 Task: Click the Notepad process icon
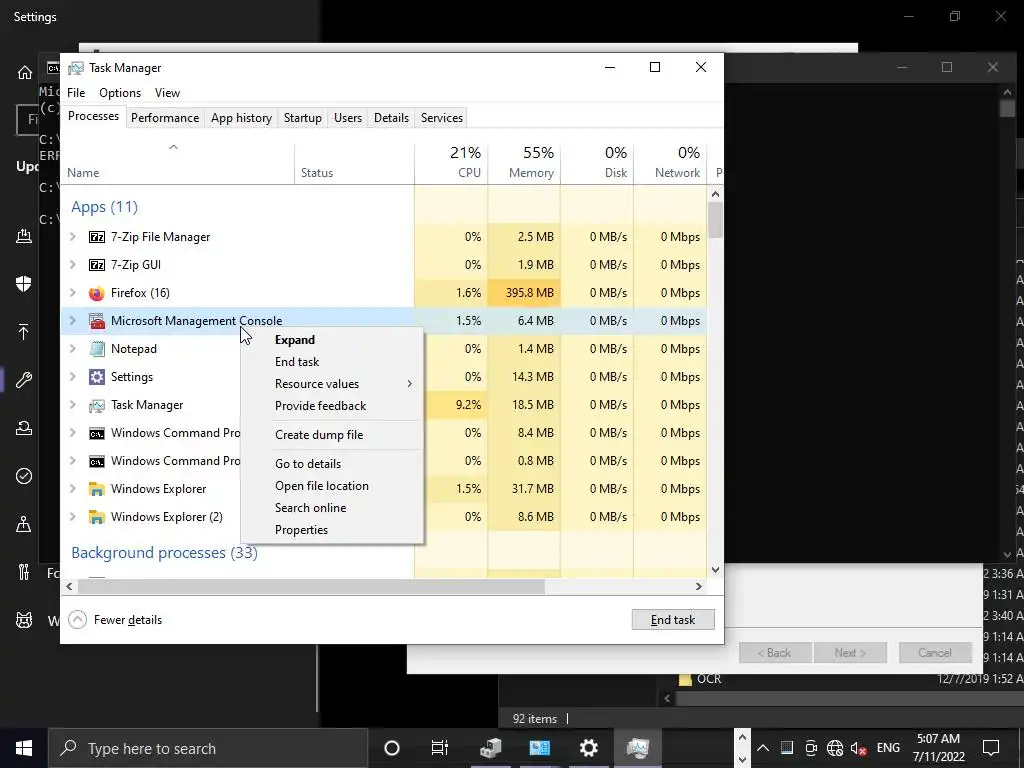coord(97,349)
